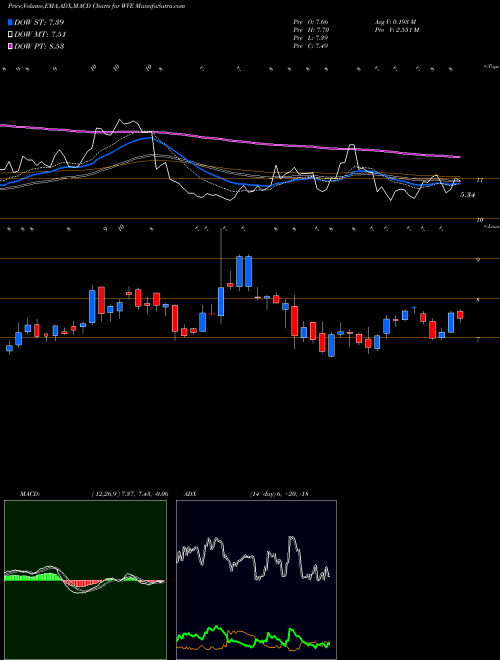Select the 'DOW PT: 8.53' legend label
This screenshot has width=500, height=660.
(x=39, y=46)
